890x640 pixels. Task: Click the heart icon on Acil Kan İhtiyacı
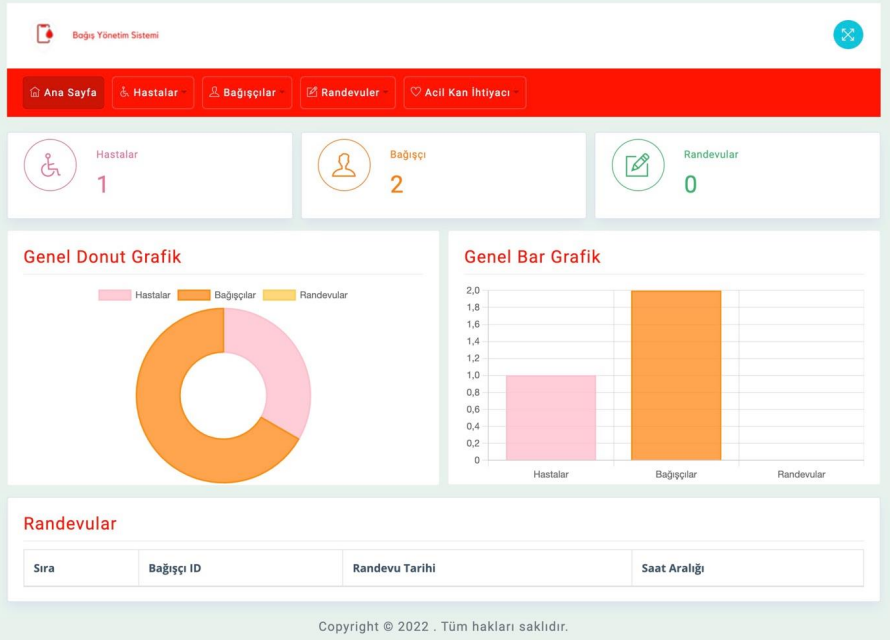tap(416, 92)
